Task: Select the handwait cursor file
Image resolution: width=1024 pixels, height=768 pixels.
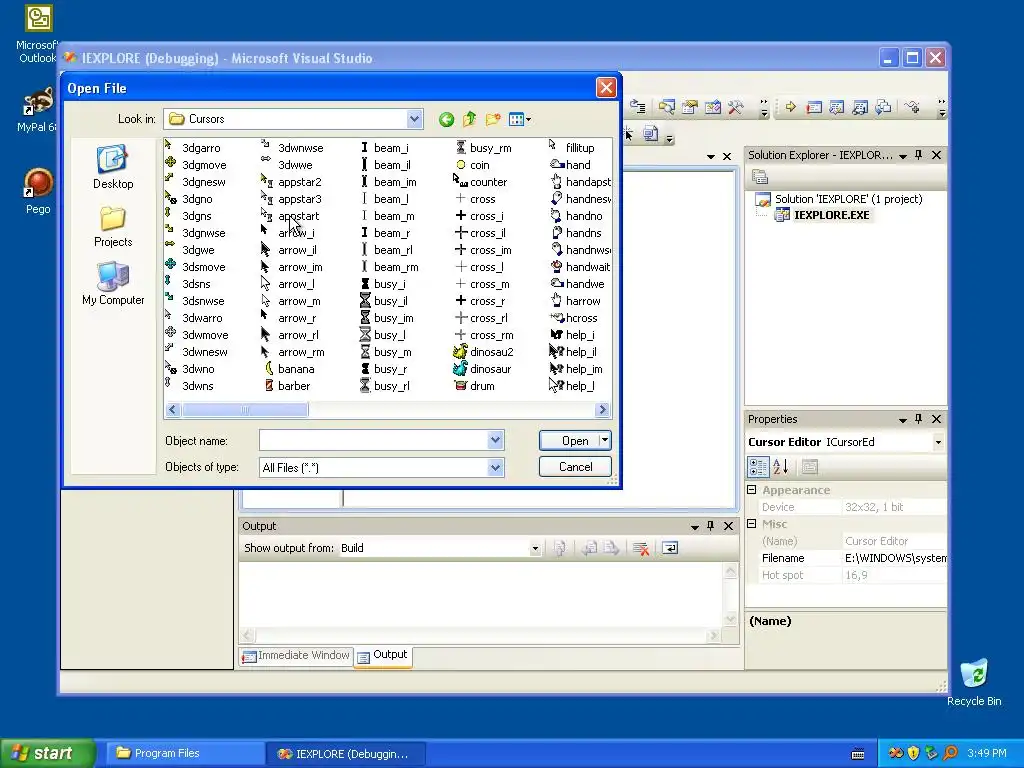Action: click(581, 267)
